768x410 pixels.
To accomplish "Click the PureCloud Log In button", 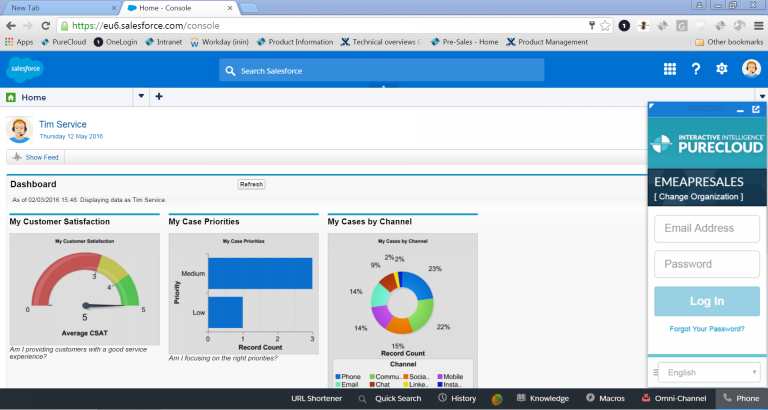I will coord(707,301).
